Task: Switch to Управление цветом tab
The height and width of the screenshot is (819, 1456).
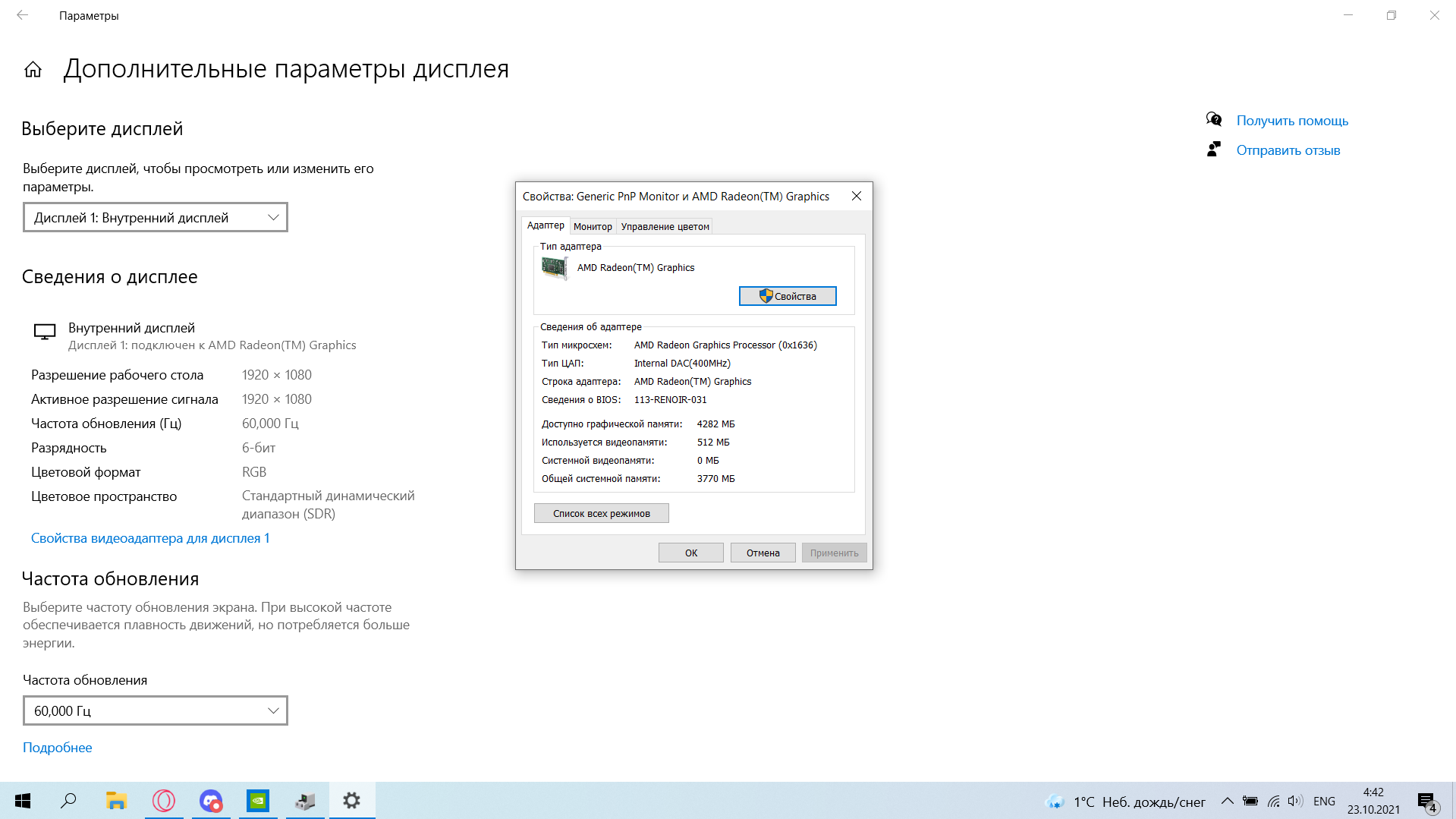Action: pyautogui.click(x=665, y=227)
